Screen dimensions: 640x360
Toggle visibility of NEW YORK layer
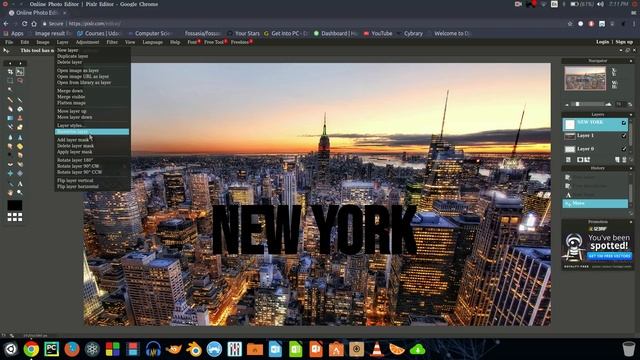624,122
